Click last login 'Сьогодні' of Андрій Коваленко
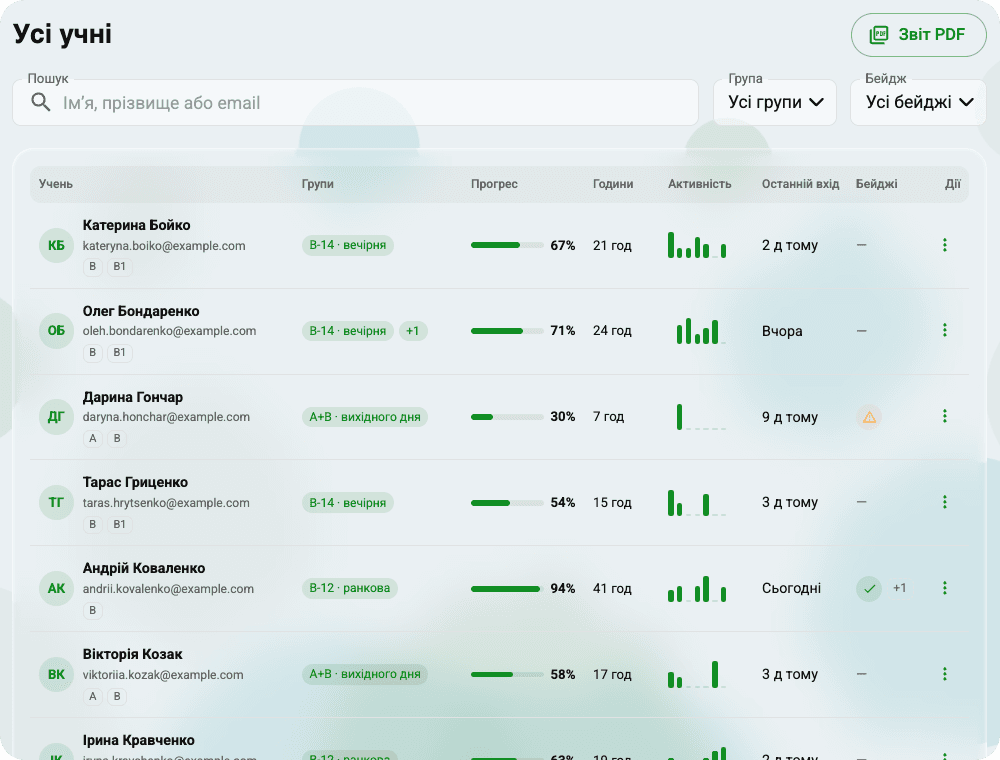 tap(791, 588)
